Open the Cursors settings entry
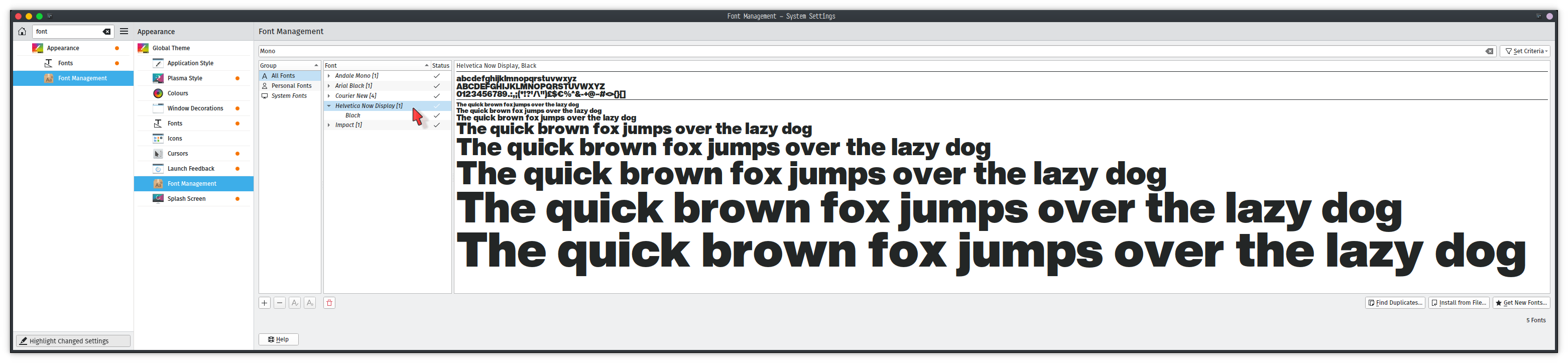1568x363 pixels. click(x=178, y=154)
